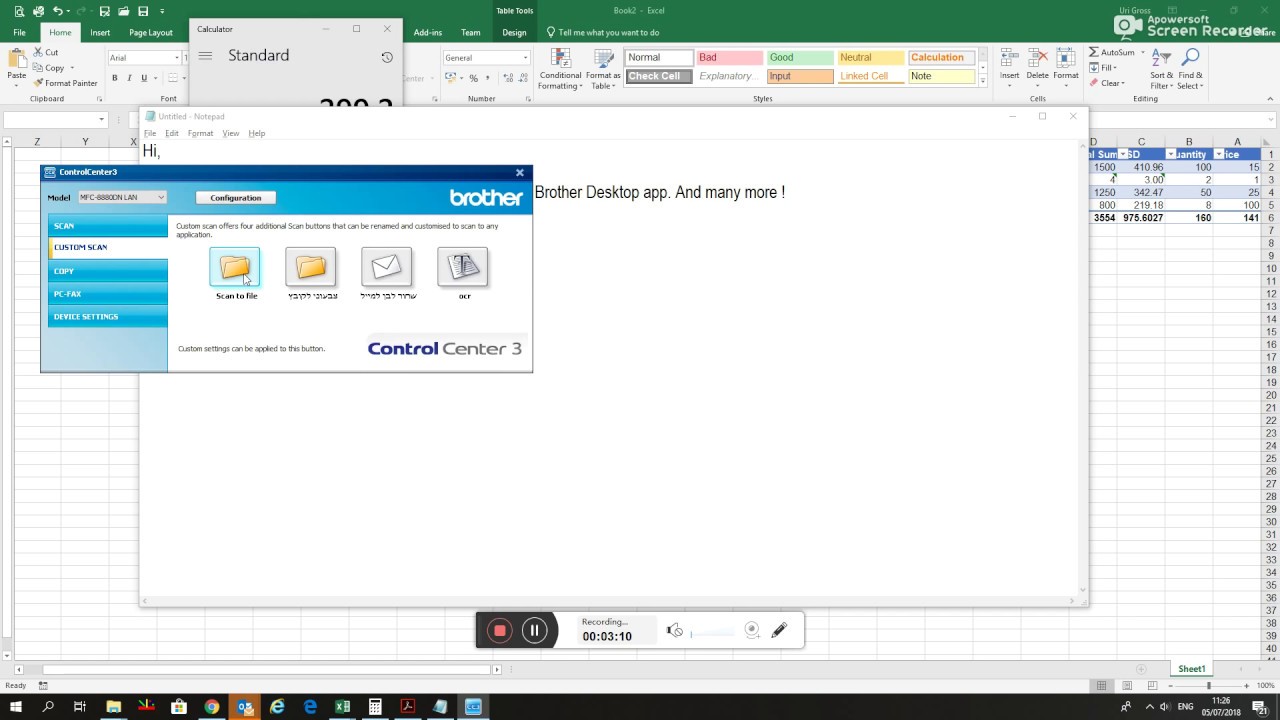Screen dimensions: 1280x720
Task: Click Format Painter in the Excel ribbon
Action: click(x=65, y=83)
